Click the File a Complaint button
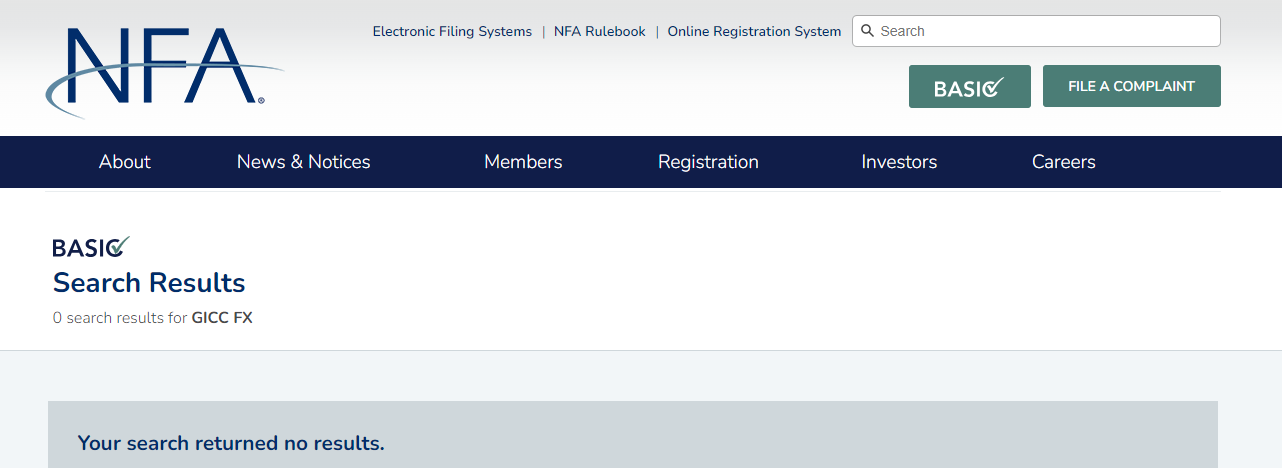Image resolution: width=1282 pixels, height=468 pixels. coord(1131,86)
